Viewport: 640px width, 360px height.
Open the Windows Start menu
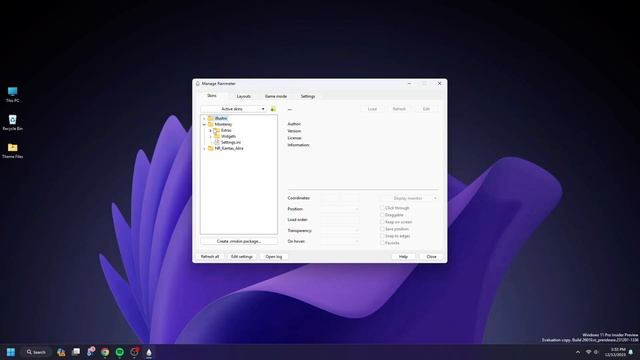click(x=11, y=352)
